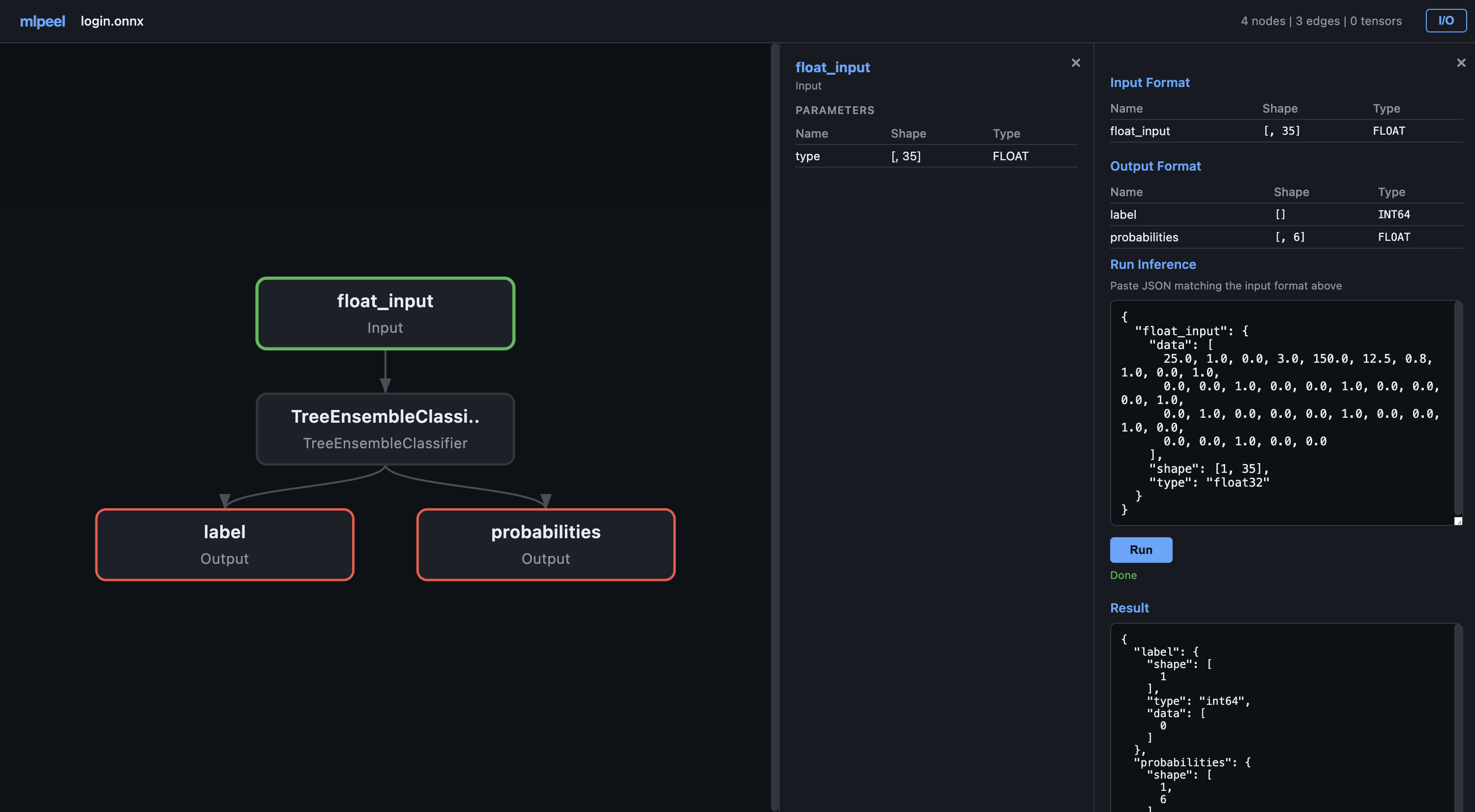Screen dimensions: 1475x812
Task: Select the float_input node in the graph
Action: point(385,314)
